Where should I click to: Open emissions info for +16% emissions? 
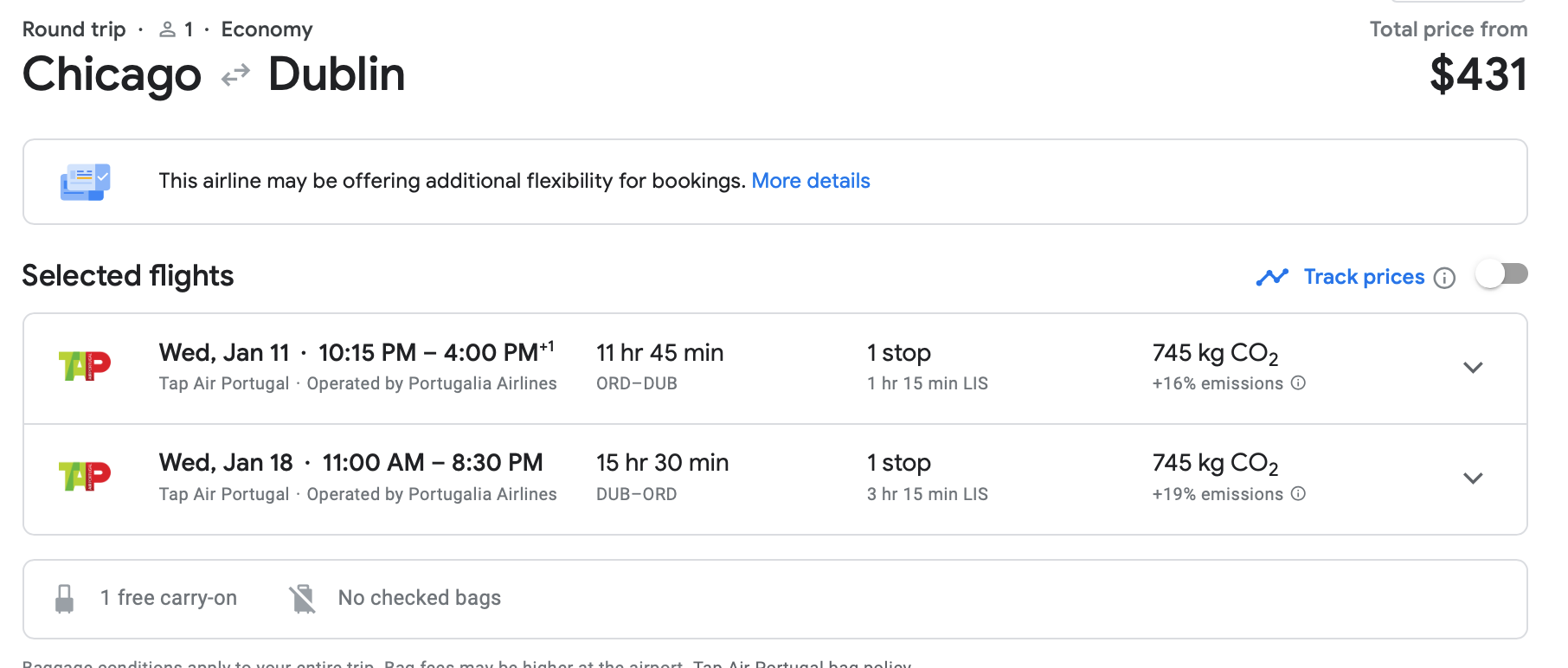pyautogui.click(x=1298, y=383)
